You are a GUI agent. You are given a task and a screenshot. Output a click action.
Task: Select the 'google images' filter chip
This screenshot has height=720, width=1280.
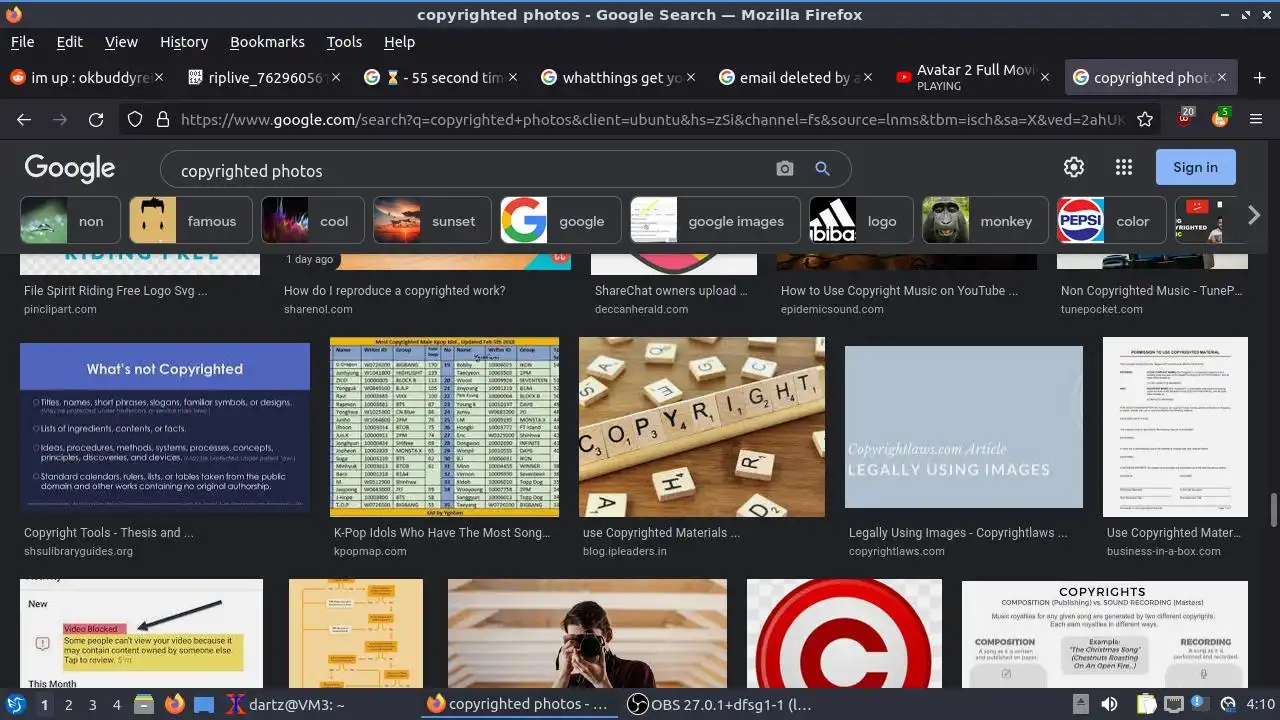point(715,221)
